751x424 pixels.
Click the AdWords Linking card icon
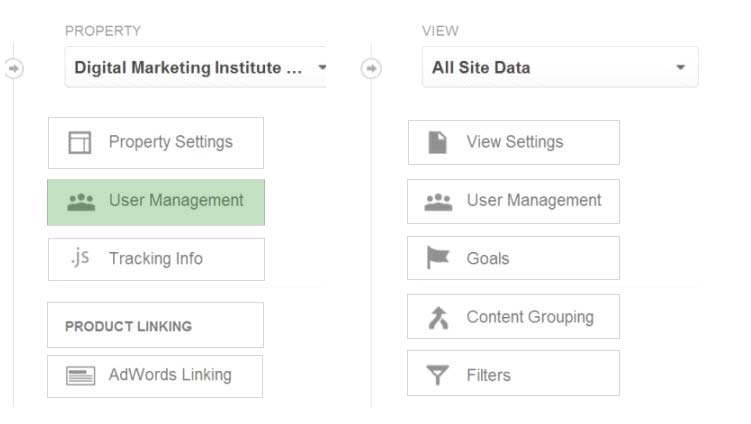[80, 376]
